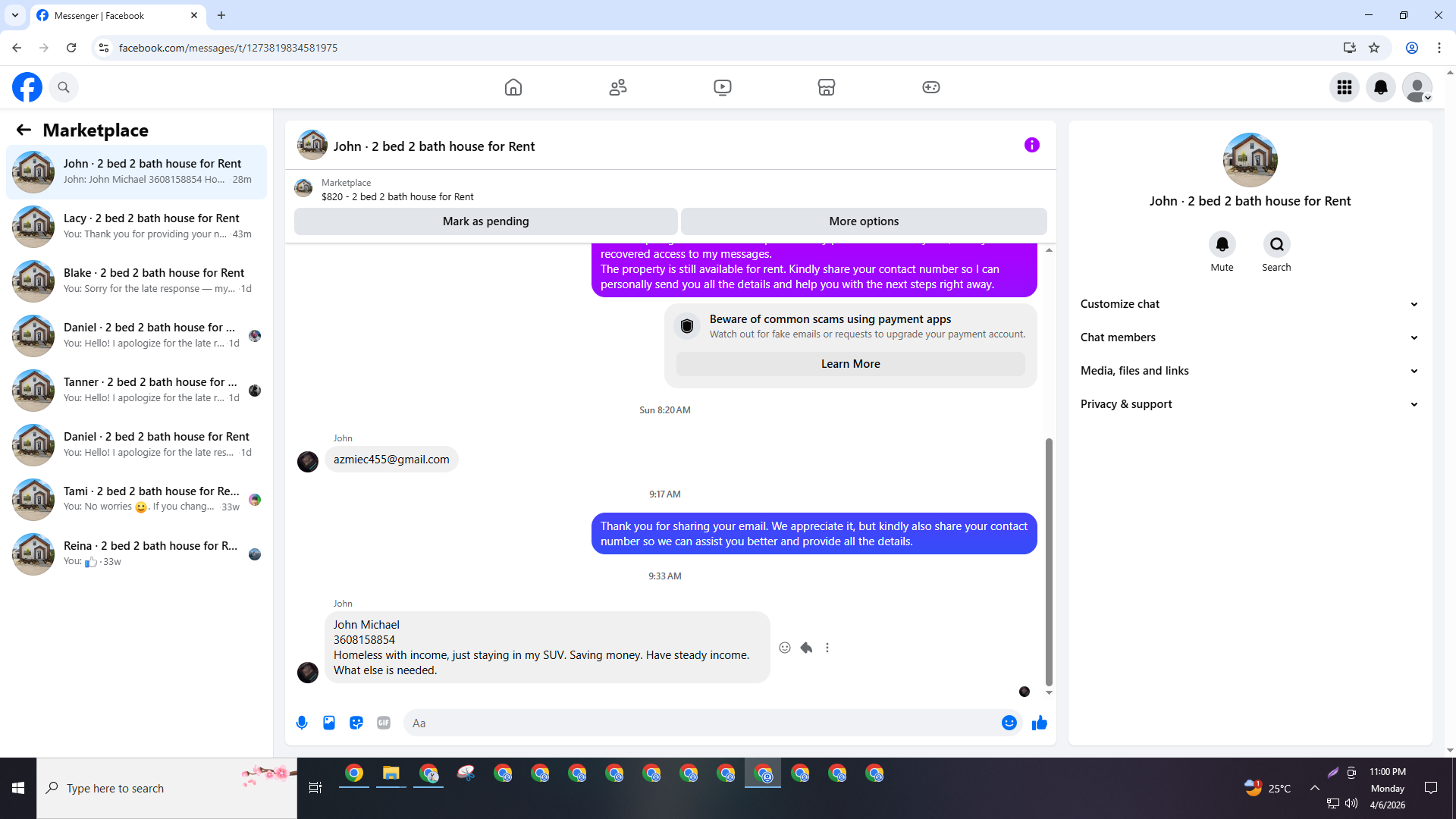Screen dimensions: 1456x819
Task: Open Friends icon in top navigation
Action: 618,87
